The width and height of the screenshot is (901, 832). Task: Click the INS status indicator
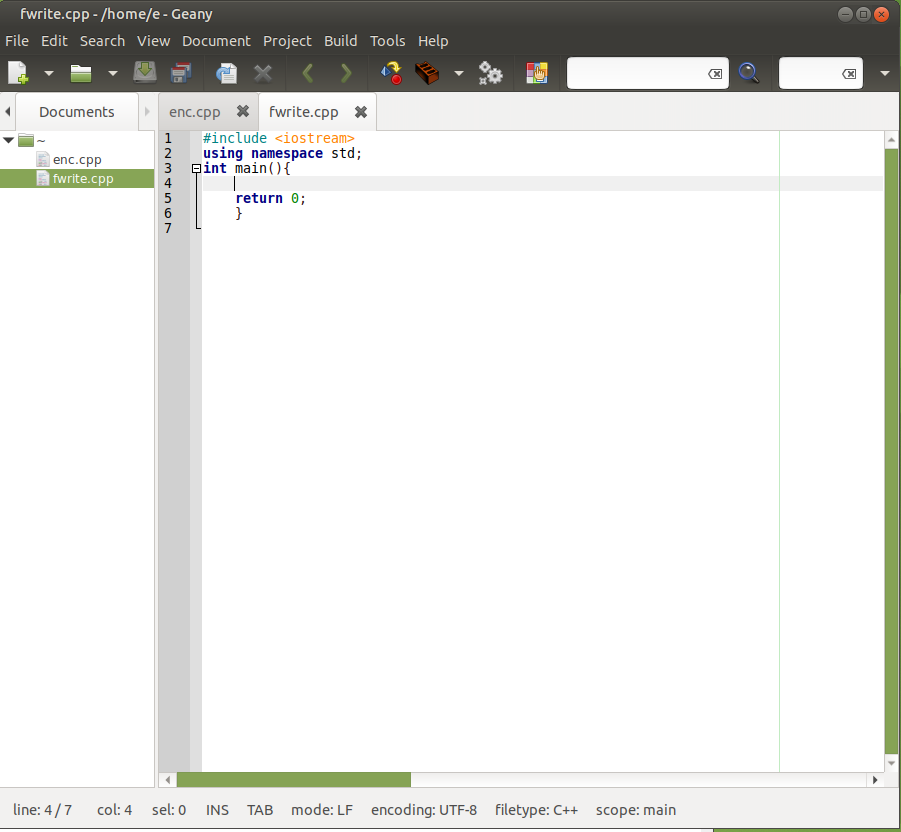(x=217, y=810)
